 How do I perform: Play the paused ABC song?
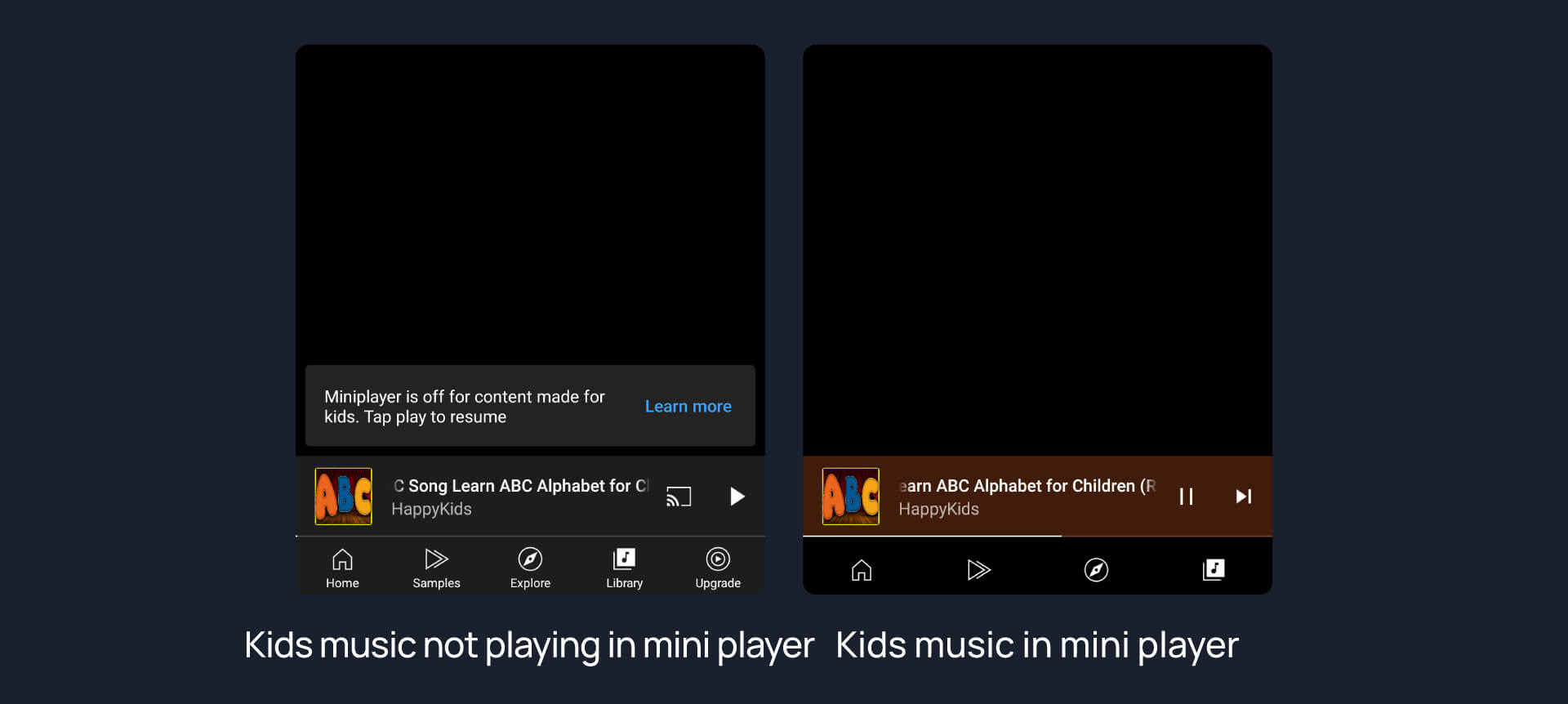[x=737, y=497]
